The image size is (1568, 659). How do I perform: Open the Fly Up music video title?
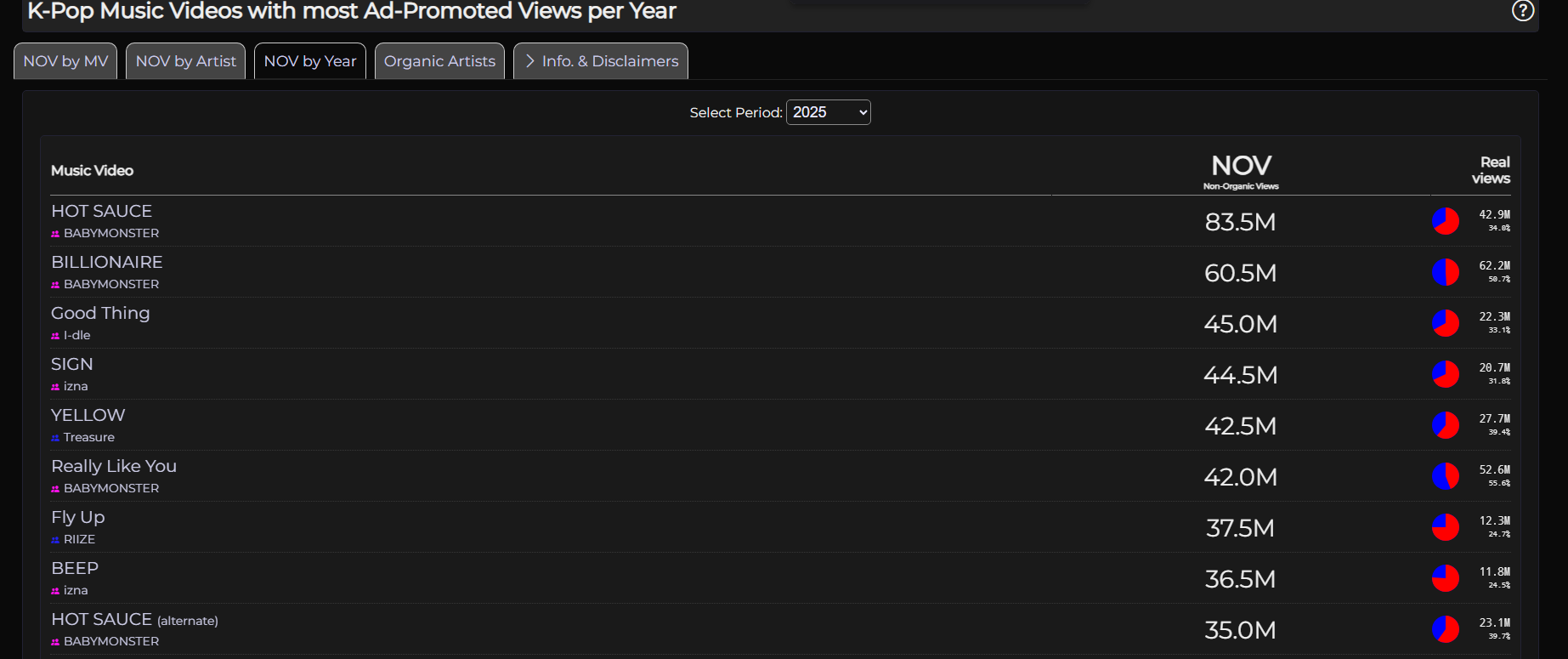[78, 517]
